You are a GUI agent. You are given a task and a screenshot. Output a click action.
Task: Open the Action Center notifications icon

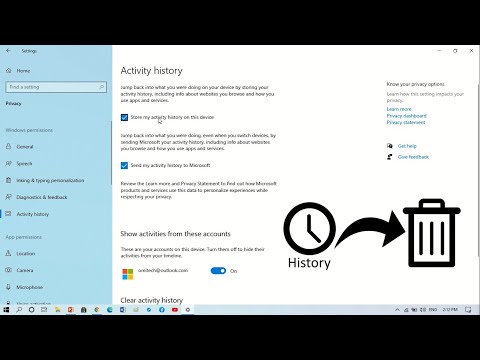468,310
